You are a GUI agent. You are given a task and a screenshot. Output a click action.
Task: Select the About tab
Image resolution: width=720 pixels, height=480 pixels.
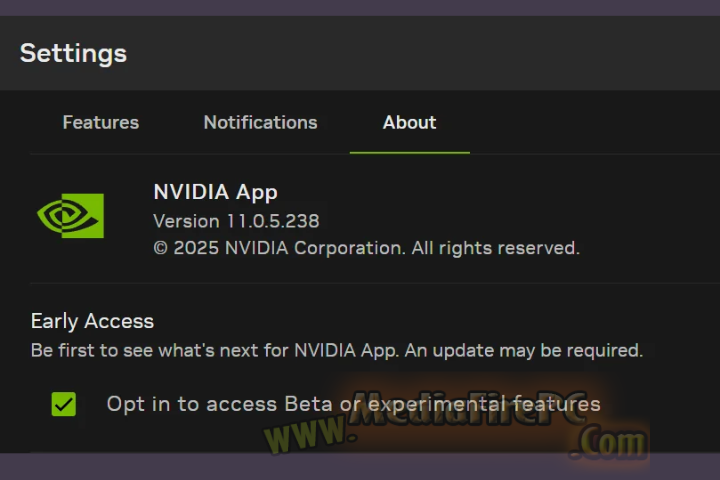click(410, 122)
